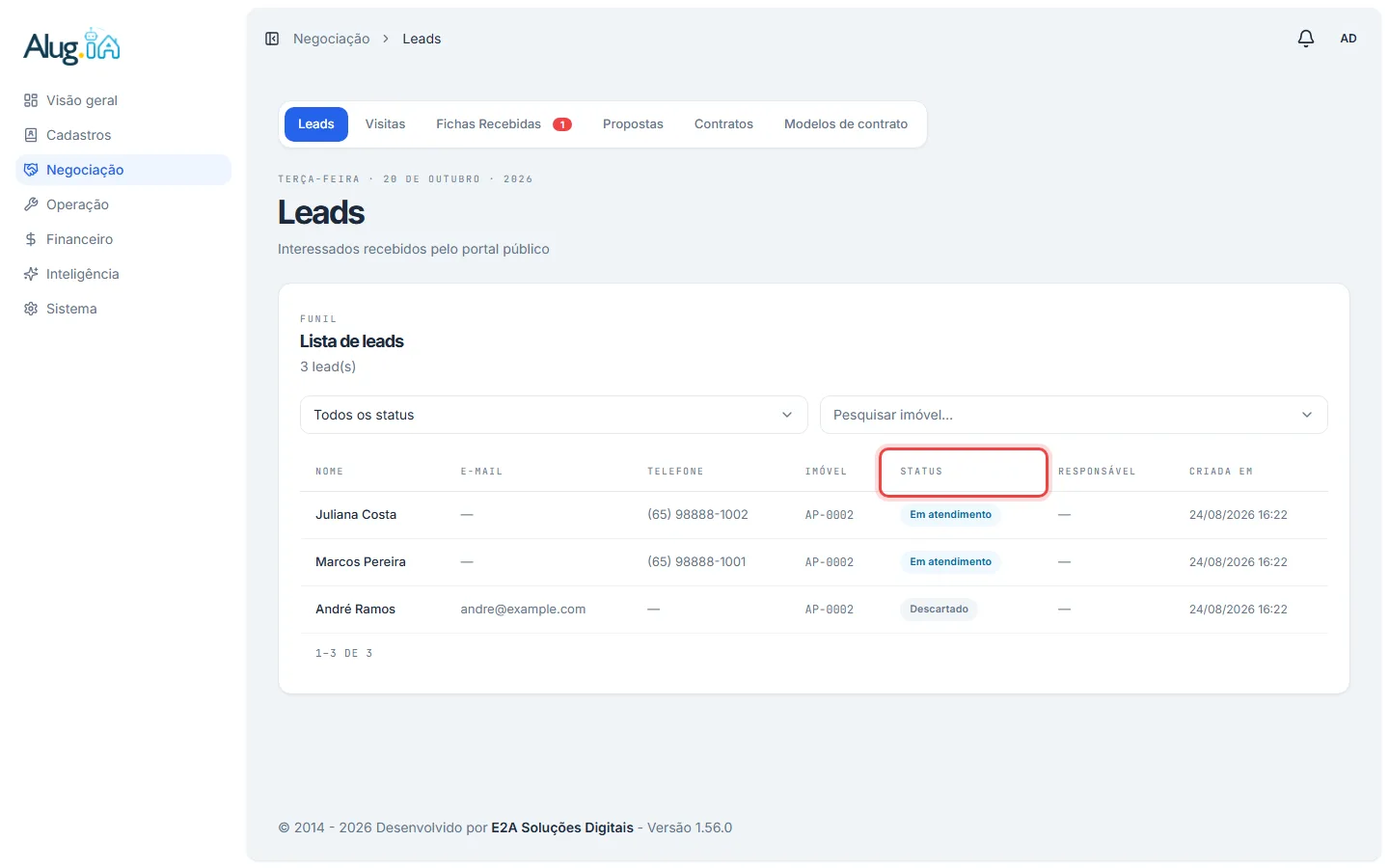Click Responsável column header

1097,472
